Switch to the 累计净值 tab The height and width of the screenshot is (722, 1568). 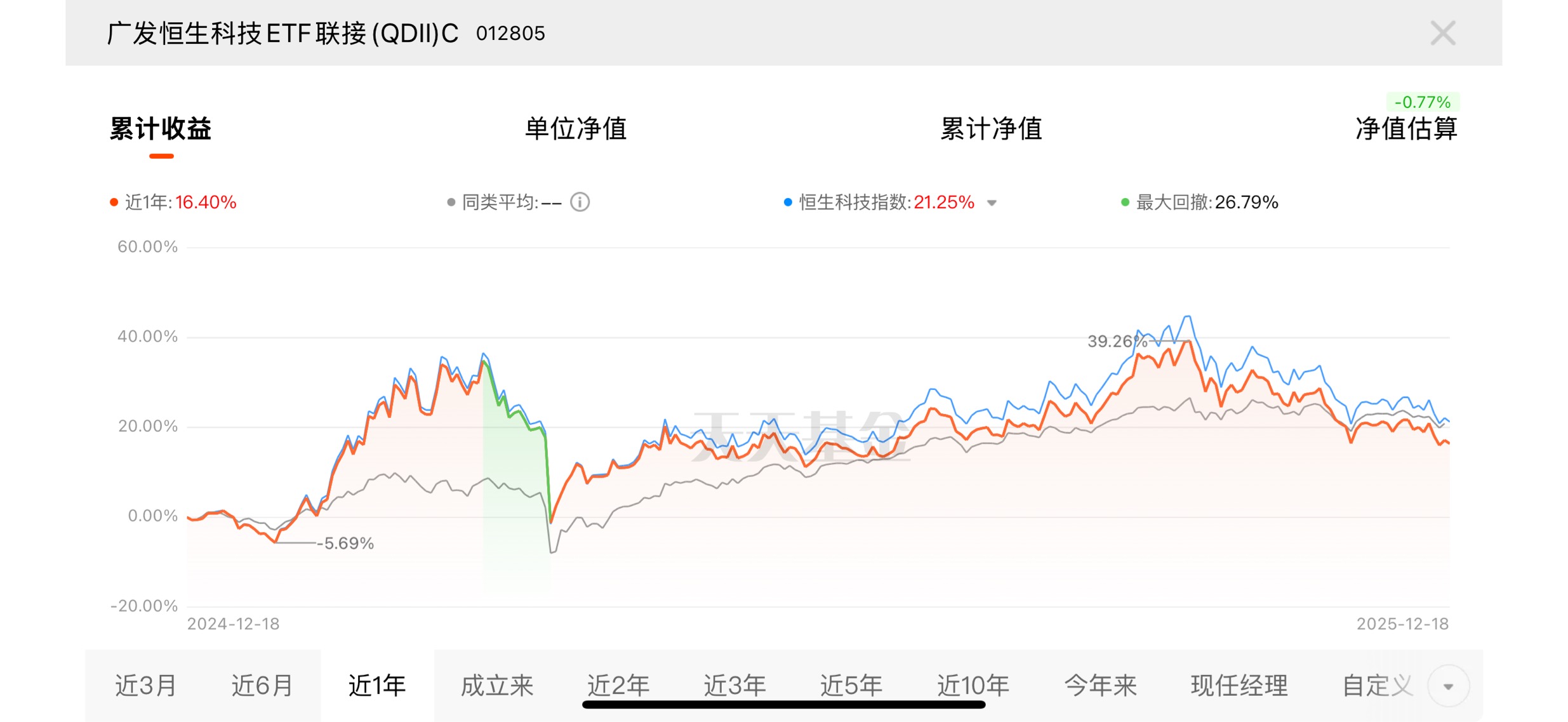(991, 129)
